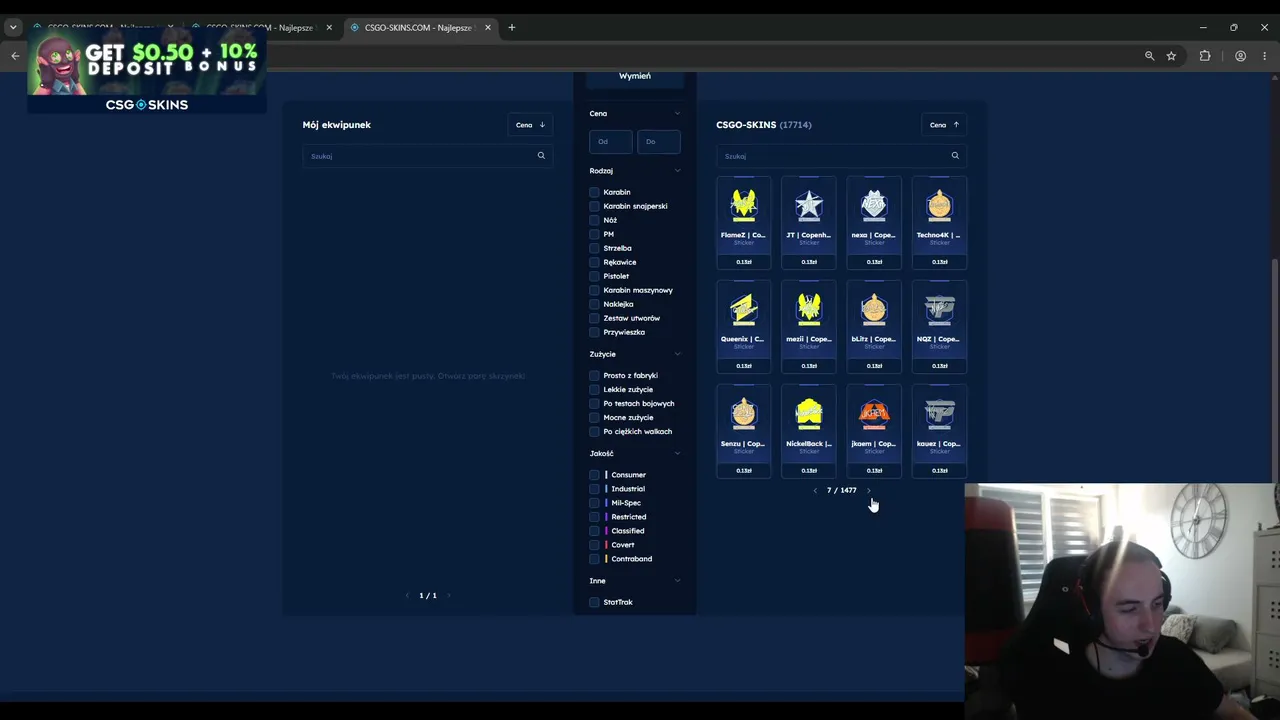1280x720 pixels.
Task: Open the browser tab search dropdown
Action: pos(13,27)
